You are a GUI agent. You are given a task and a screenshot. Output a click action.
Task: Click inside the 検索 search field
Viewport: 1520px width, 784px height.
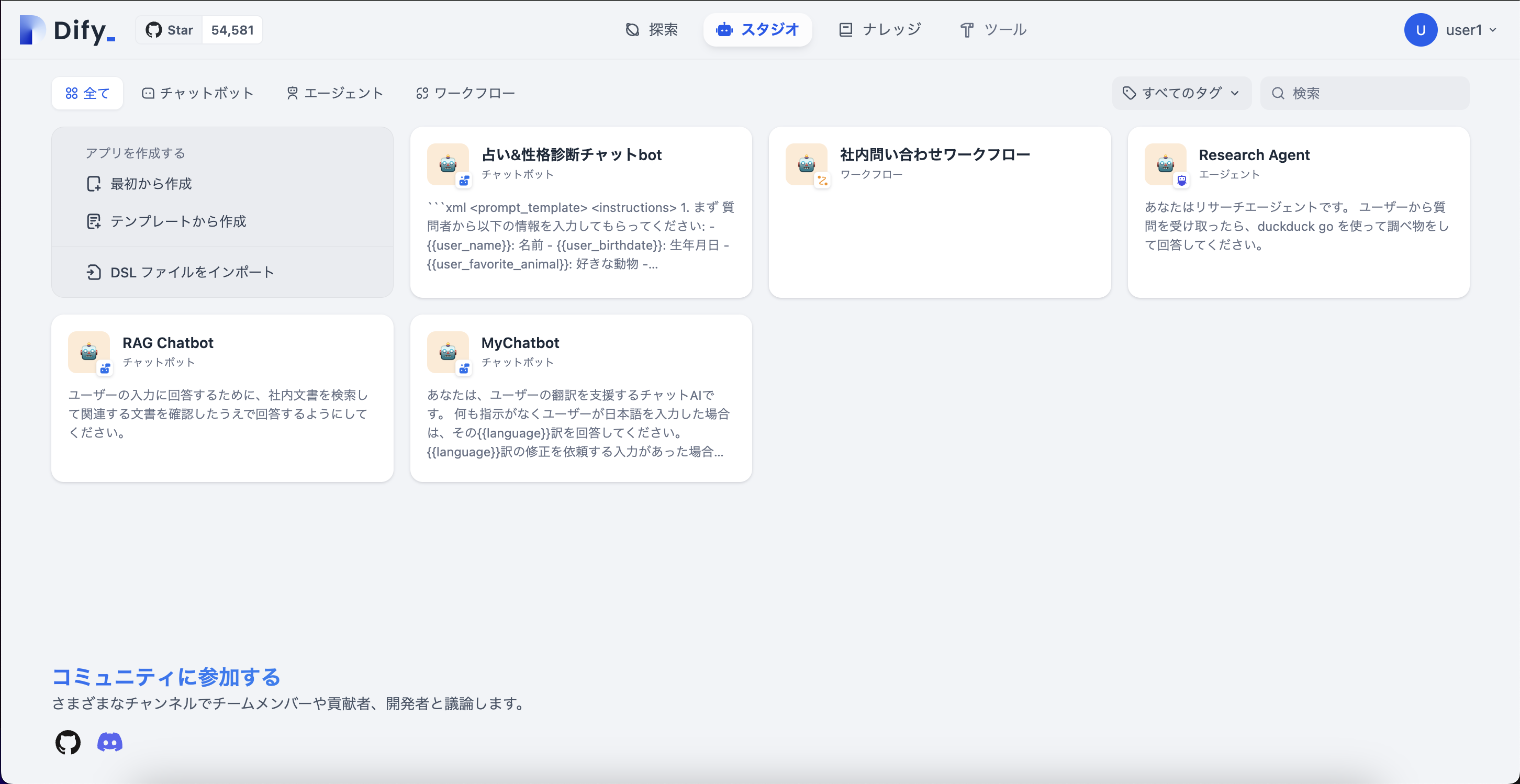pyautogui.click(x=1357, y=93)
